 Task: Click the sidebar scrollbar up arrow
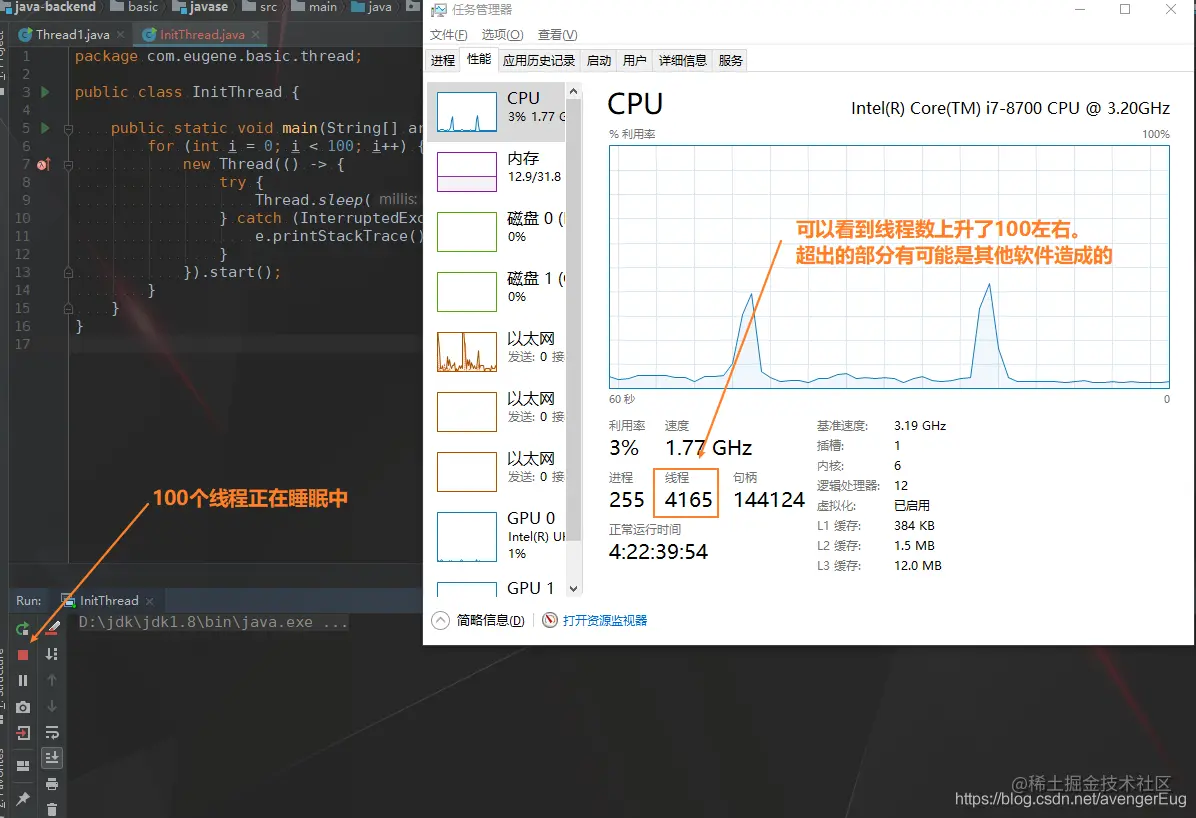[574, 91]
